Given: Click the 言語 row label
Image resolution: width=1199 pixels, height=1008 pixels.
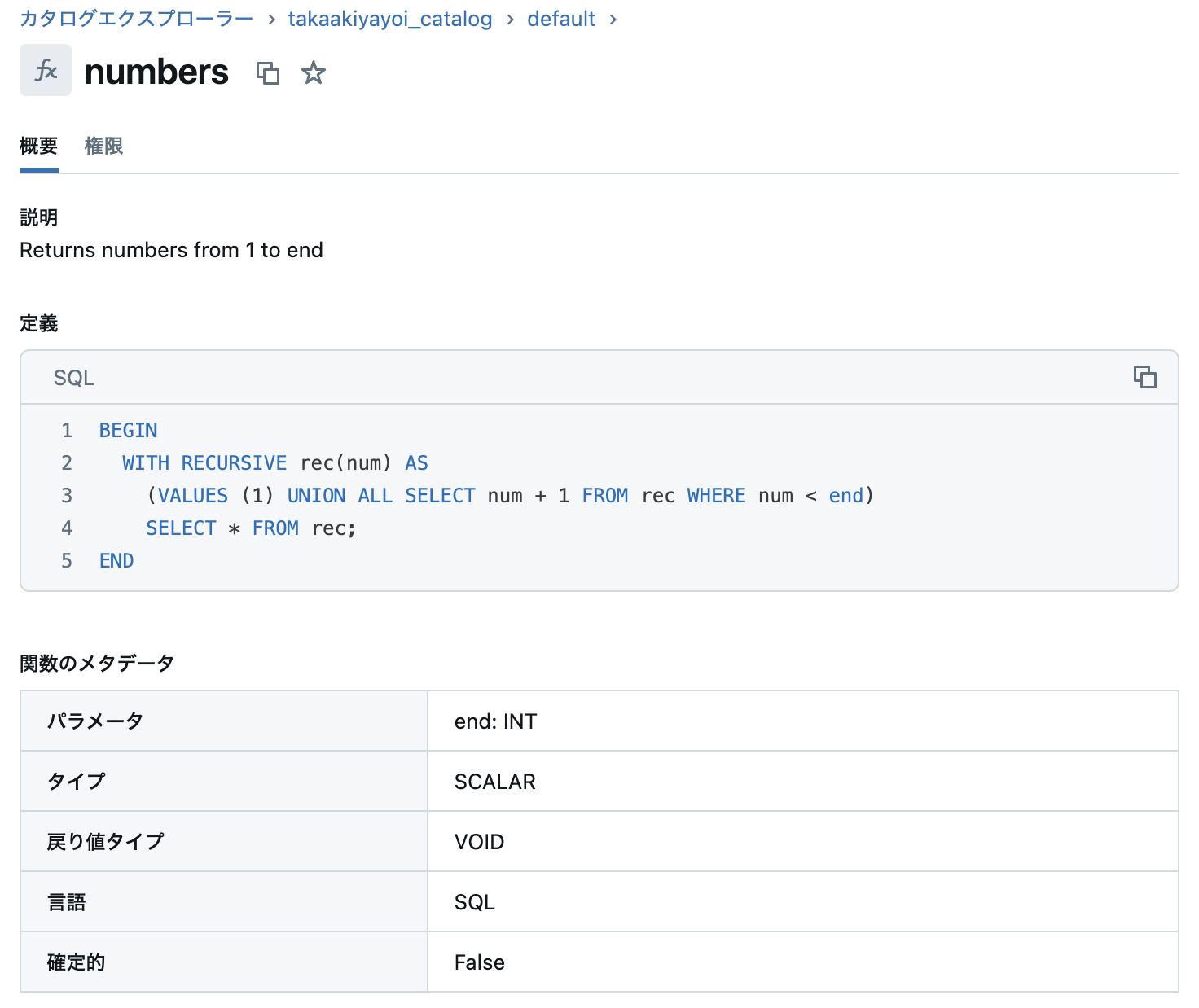Looking at the screenshot, I should point(67,902).
